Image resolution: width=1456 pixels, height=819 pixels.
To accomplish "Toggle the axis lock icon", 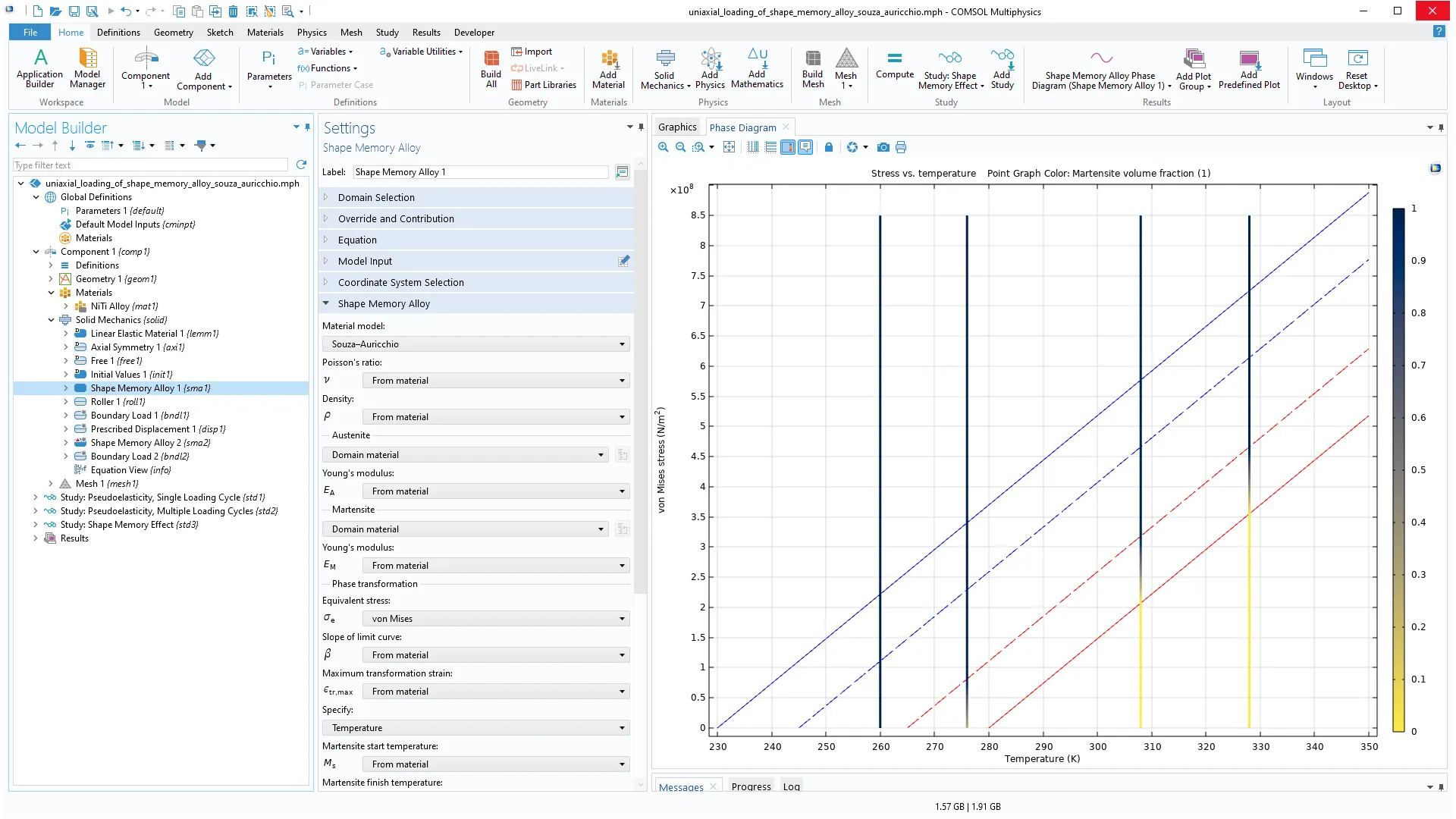I will click(829, 147).
